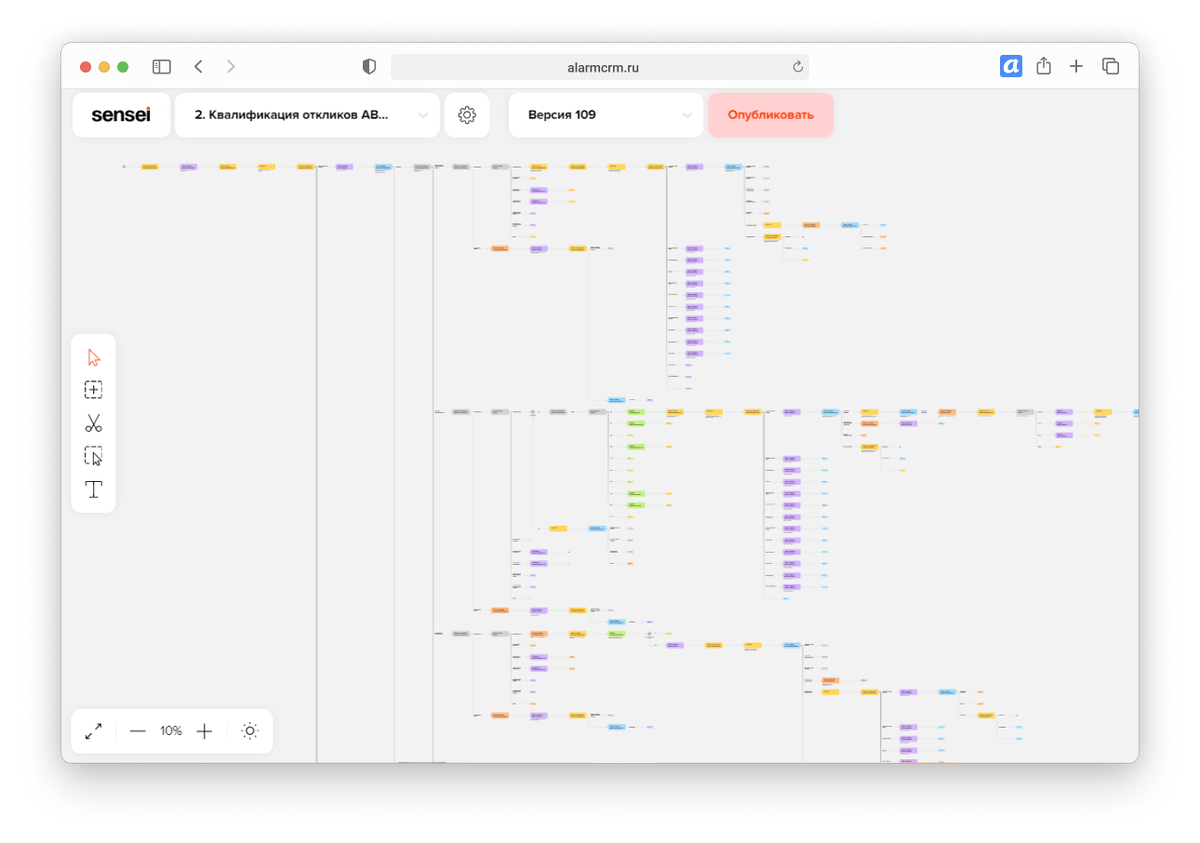Zoom out with the minus button
This screenshot has width=1200, height=843.
pos(138,732)
